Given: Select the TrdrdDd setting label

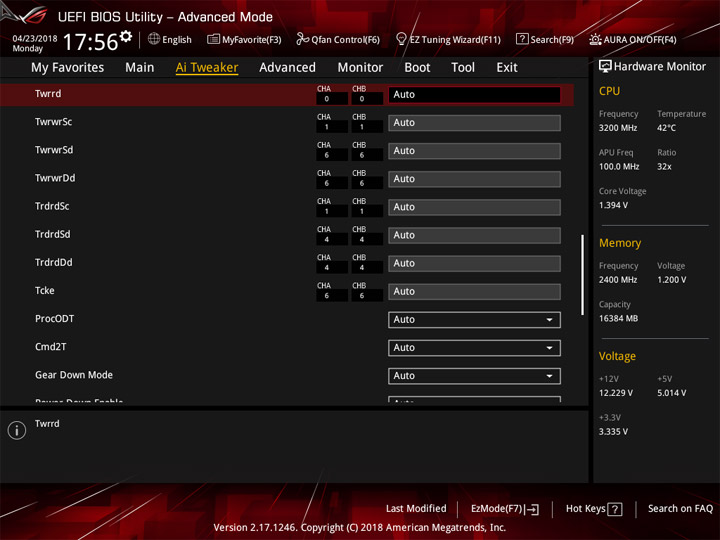Looking at the screenshot, I should coord(53,262).
